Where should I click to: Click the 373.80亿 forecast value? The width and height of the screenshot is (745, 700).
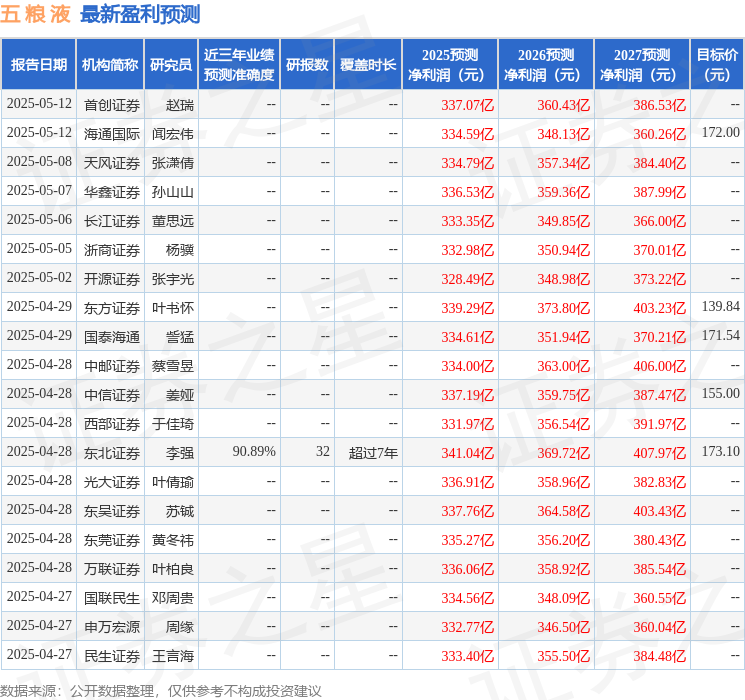pos(564,308)
